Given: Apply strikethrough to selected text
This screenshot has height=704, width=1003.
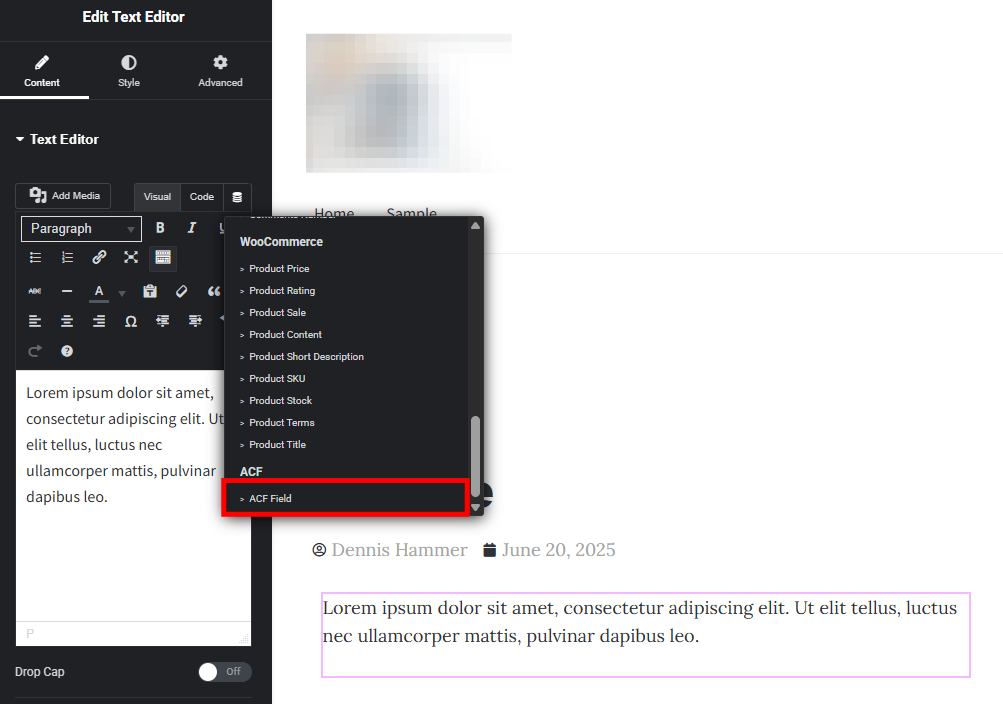Looking at the screenshot, I should pos(35,290).
